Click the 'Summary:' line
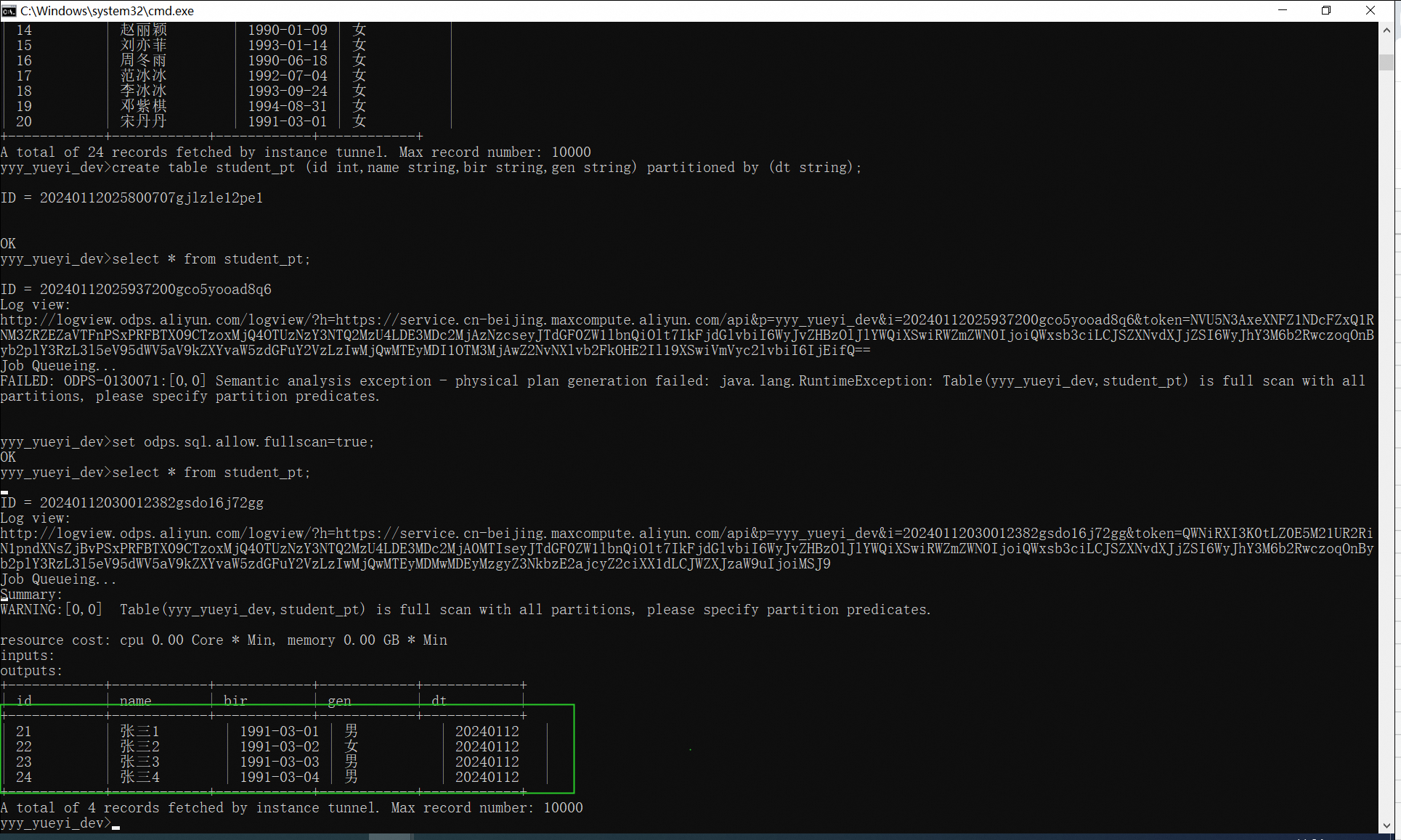The image size is (1401, 840). (31, 594)
